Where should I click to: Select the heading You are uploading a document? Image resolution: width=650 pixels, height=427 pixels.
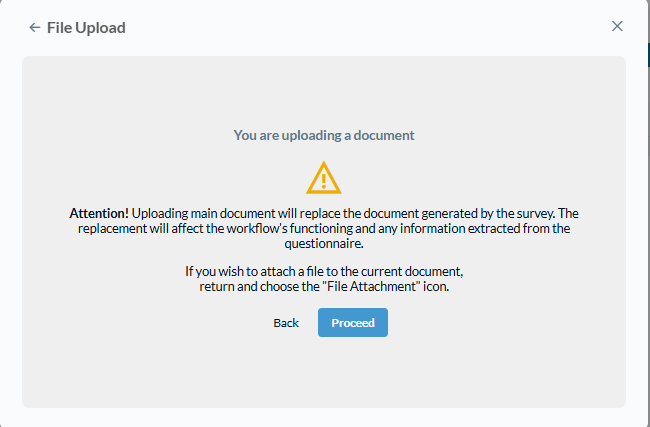click(324, 135)
